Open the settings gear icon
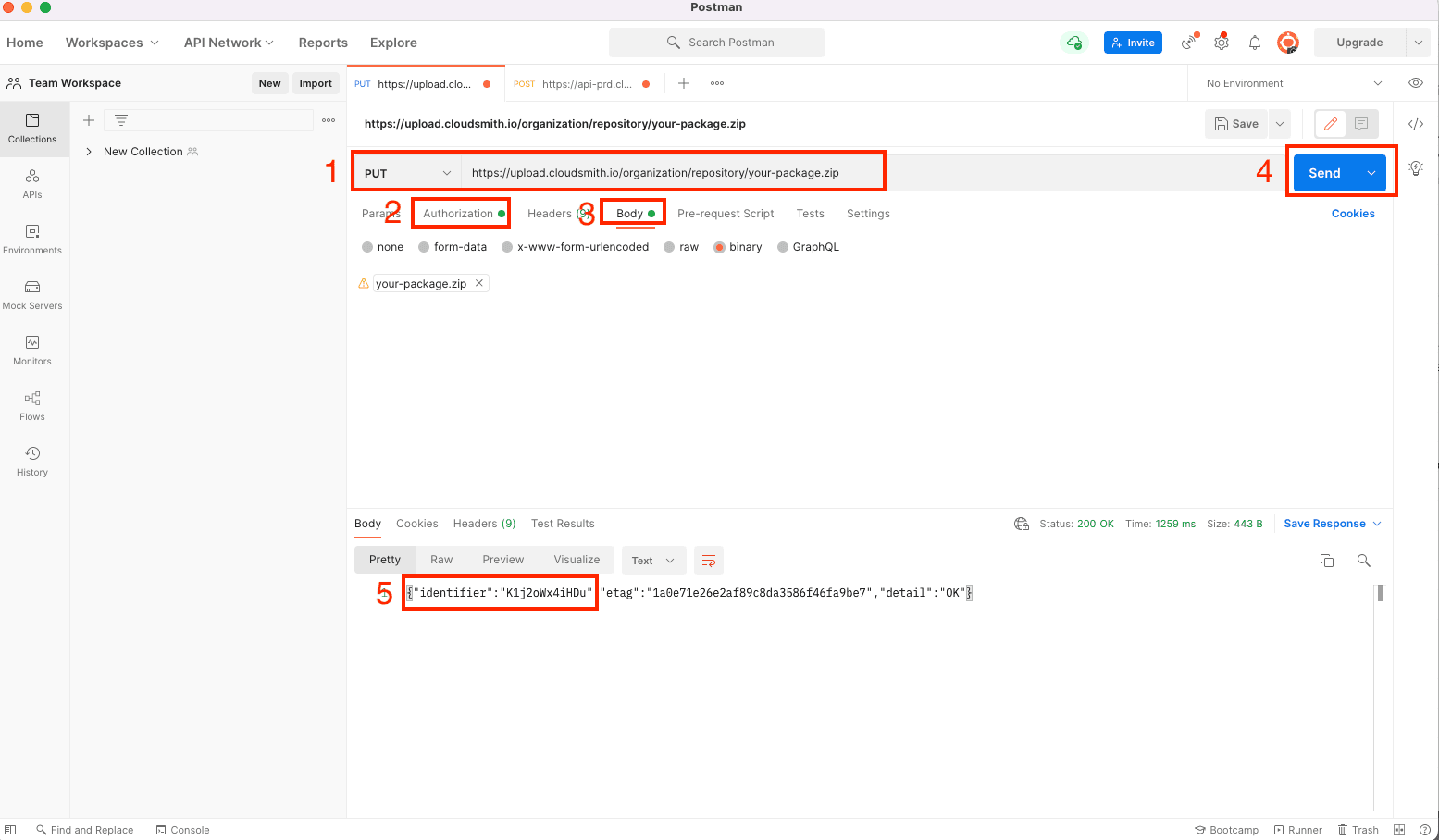The image size is (1439, 840). (1222, 43)
